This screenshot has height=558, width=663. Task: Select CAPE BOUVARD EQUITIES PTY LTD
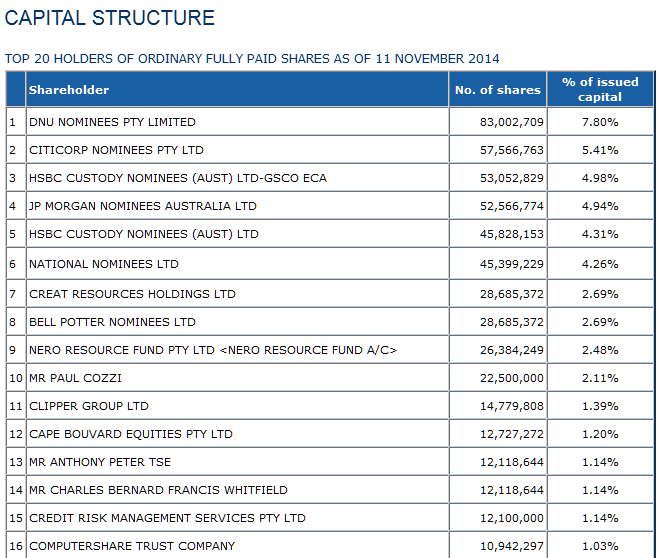coord(131,434)
